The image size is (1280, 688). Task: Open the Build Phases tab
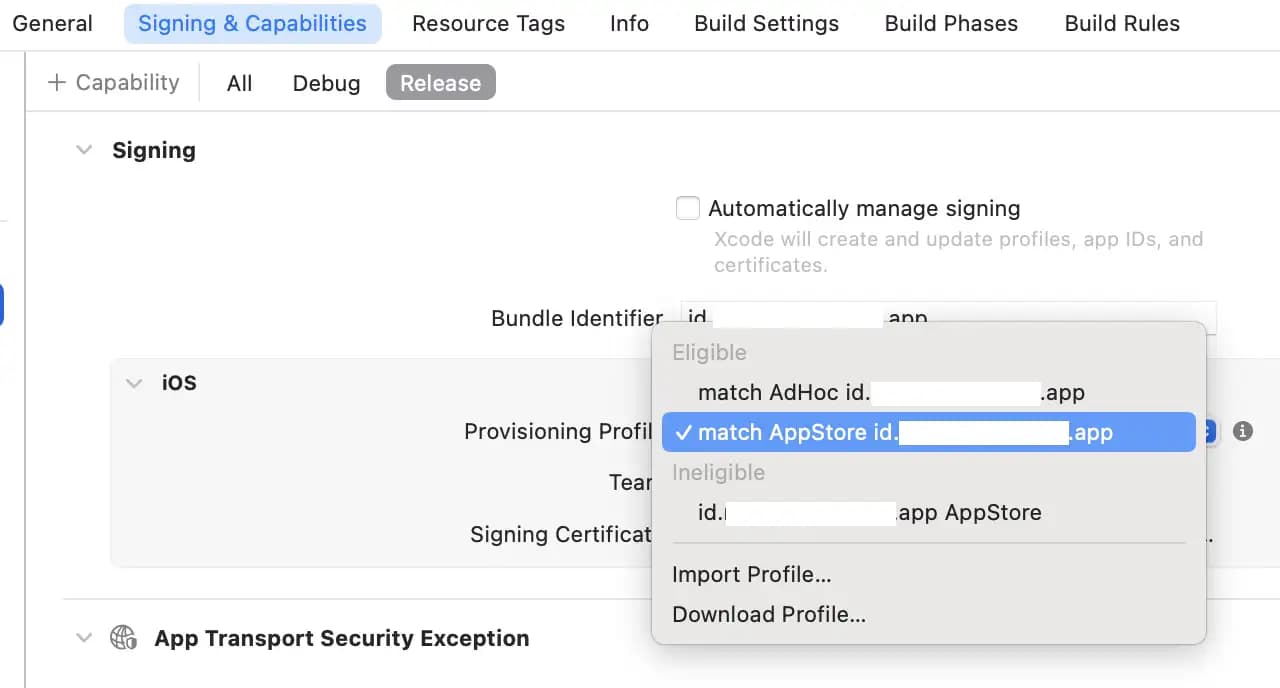[951, 23]
